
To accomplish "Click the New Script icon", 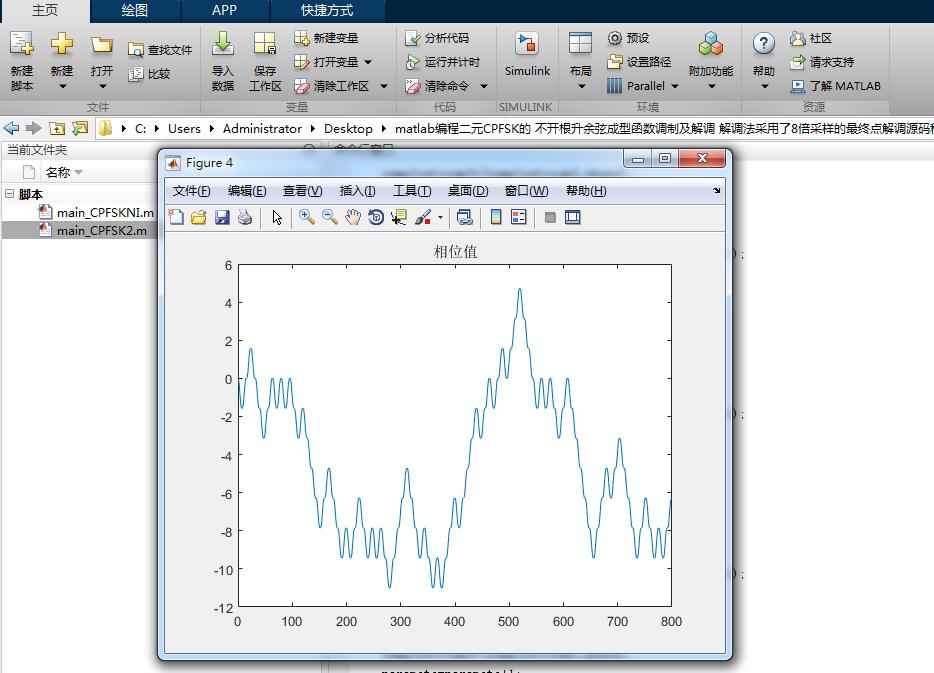I will [x=22, y=44].
